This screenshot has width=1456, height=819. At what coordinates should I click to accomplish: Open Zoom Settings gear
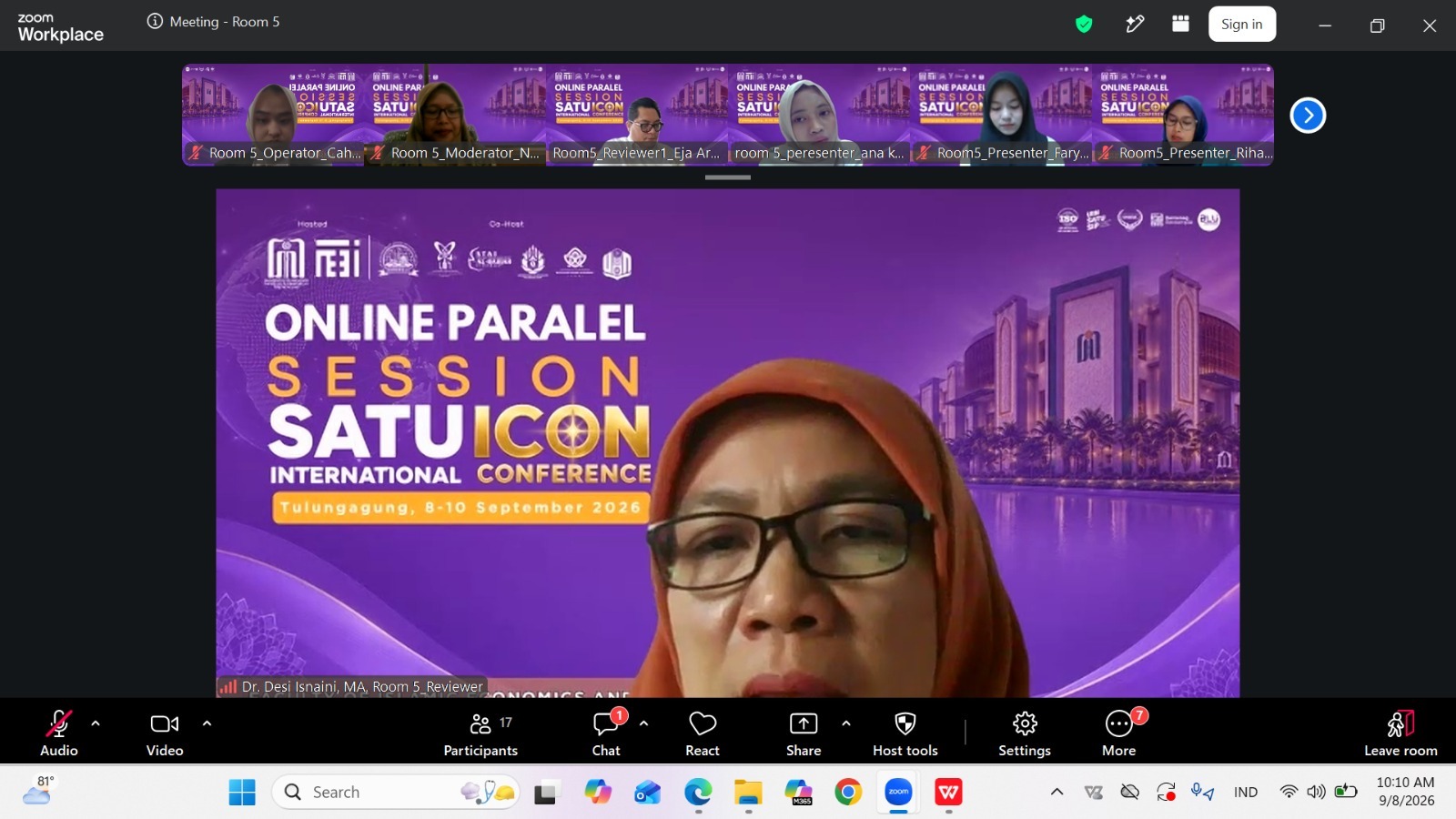(x=1025, y=733)
